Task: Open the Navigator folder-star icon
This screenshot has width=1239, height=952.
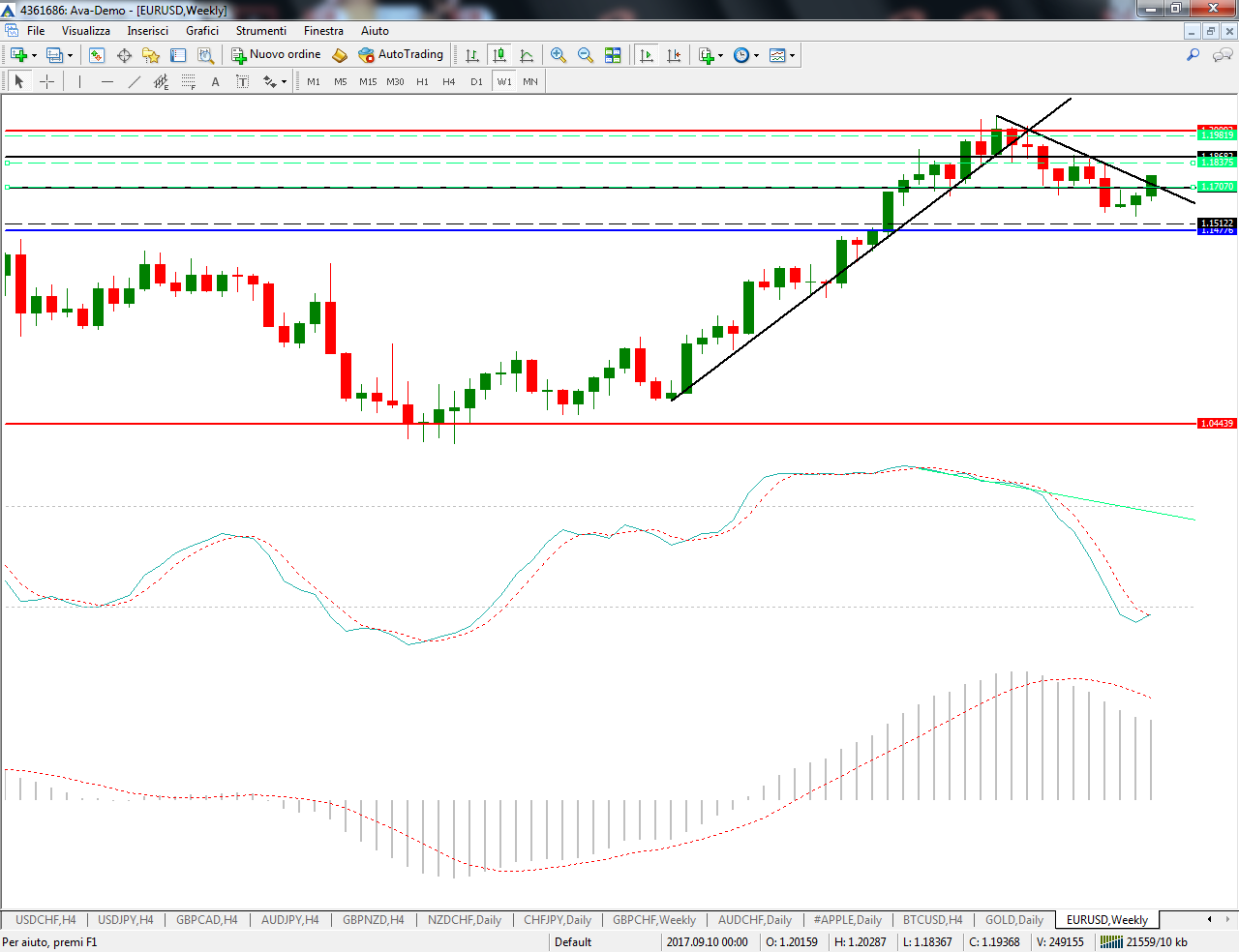Action: pos(151,55)
